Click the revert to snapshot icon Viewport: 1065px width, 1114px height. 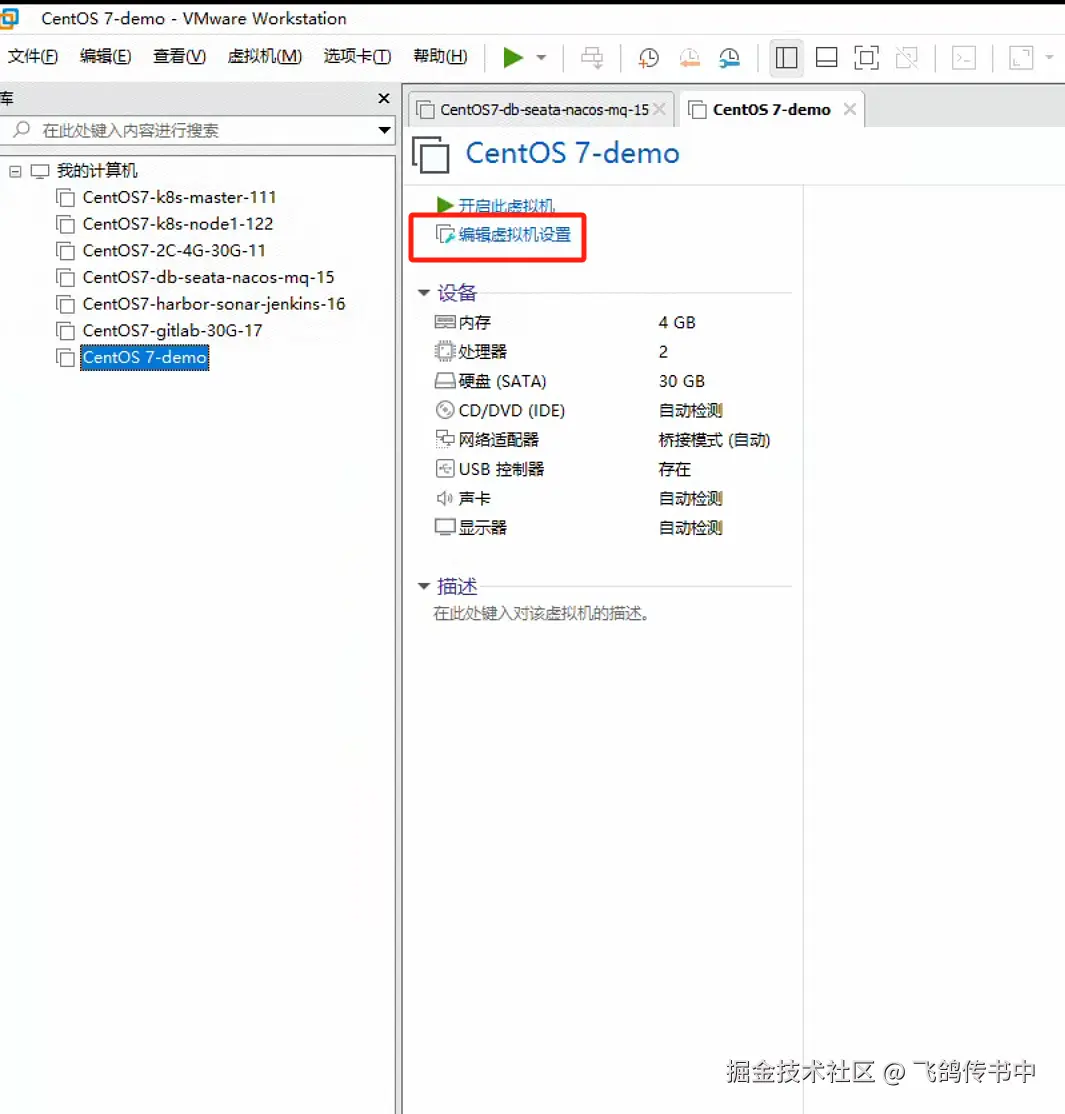pyautogui.click(x=689, y=58)
